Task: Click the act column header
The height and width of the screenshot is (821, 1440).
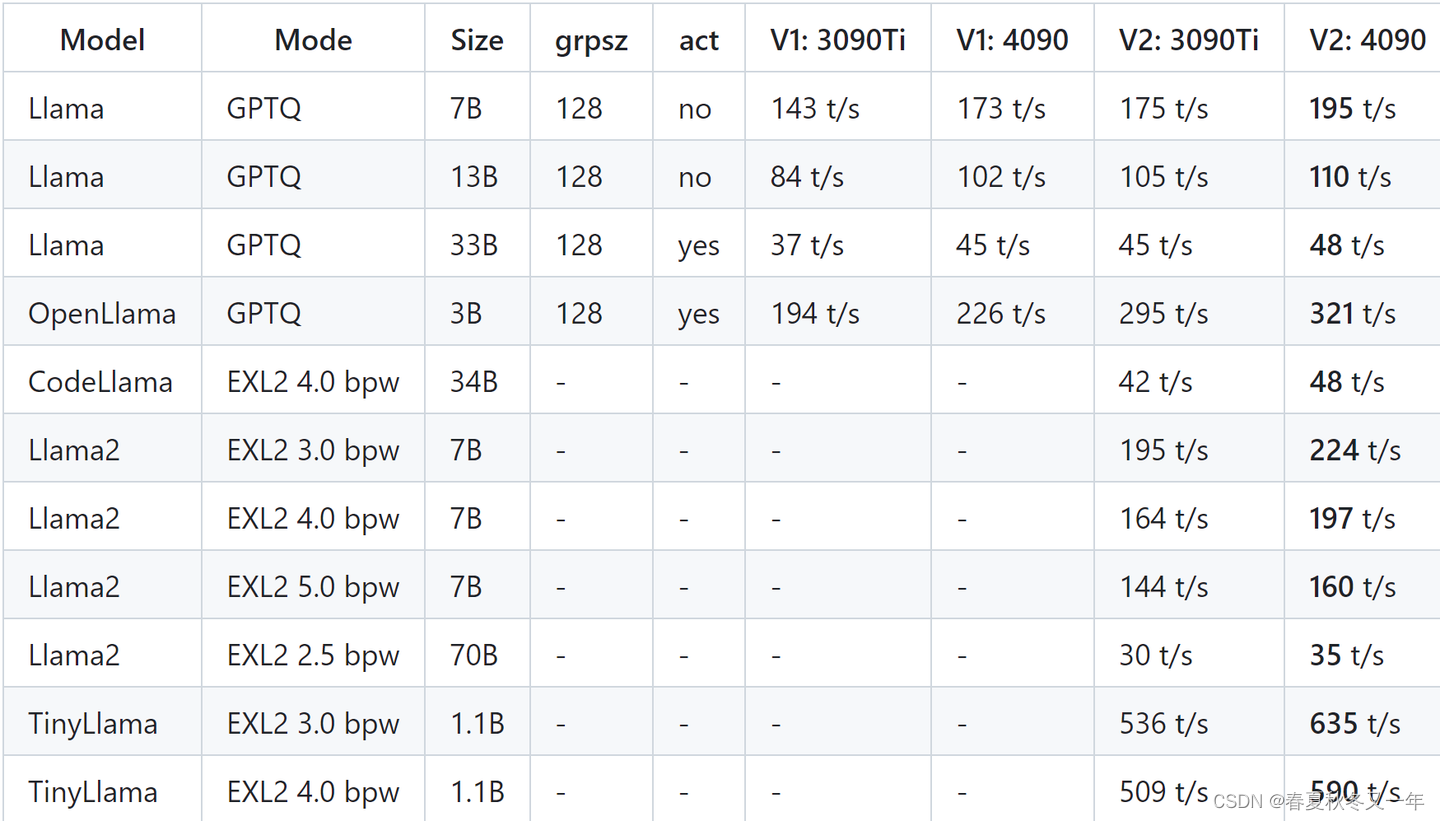Action: click(698, 40)
